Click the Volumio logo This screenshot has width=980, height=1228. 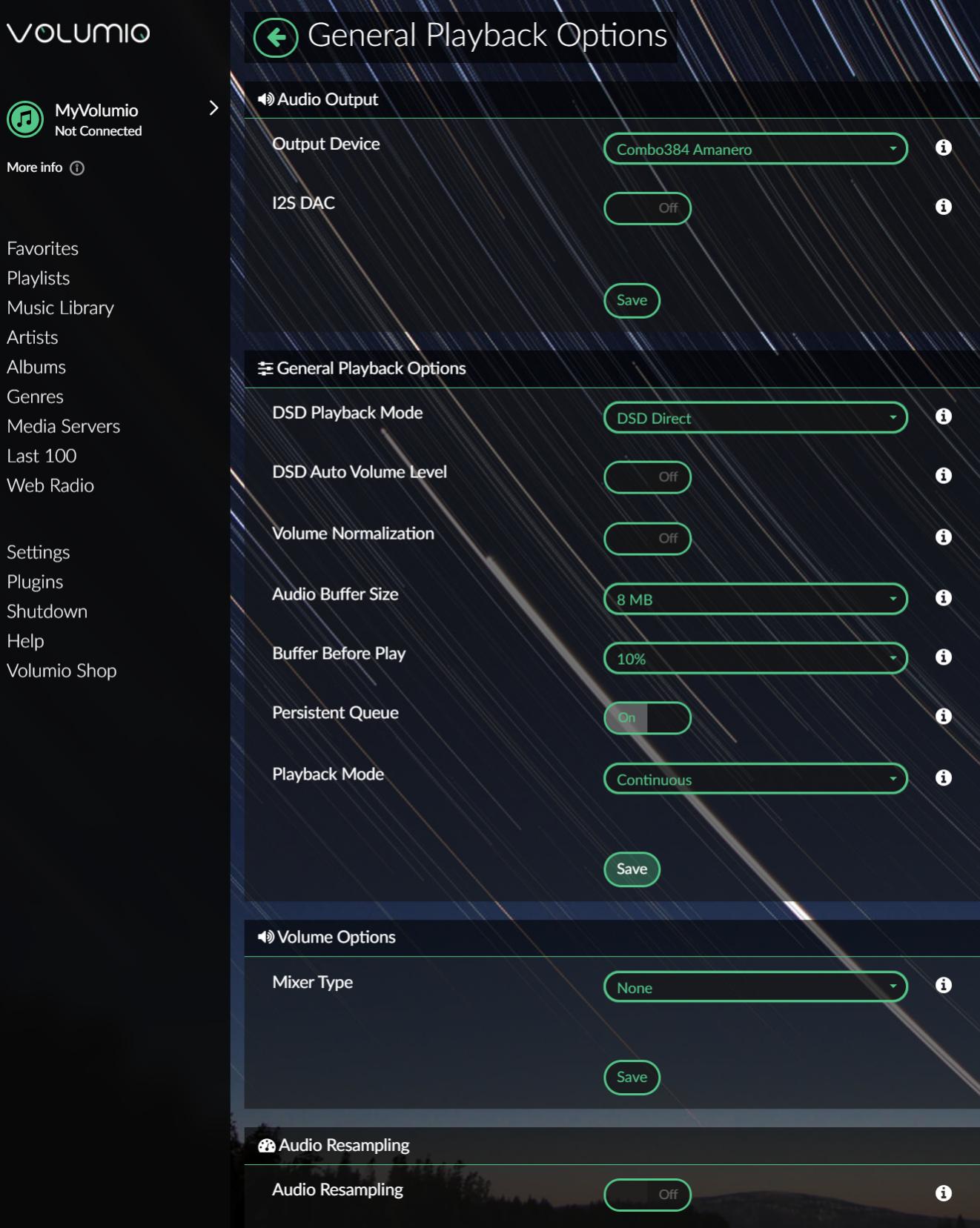click(79, 33)
